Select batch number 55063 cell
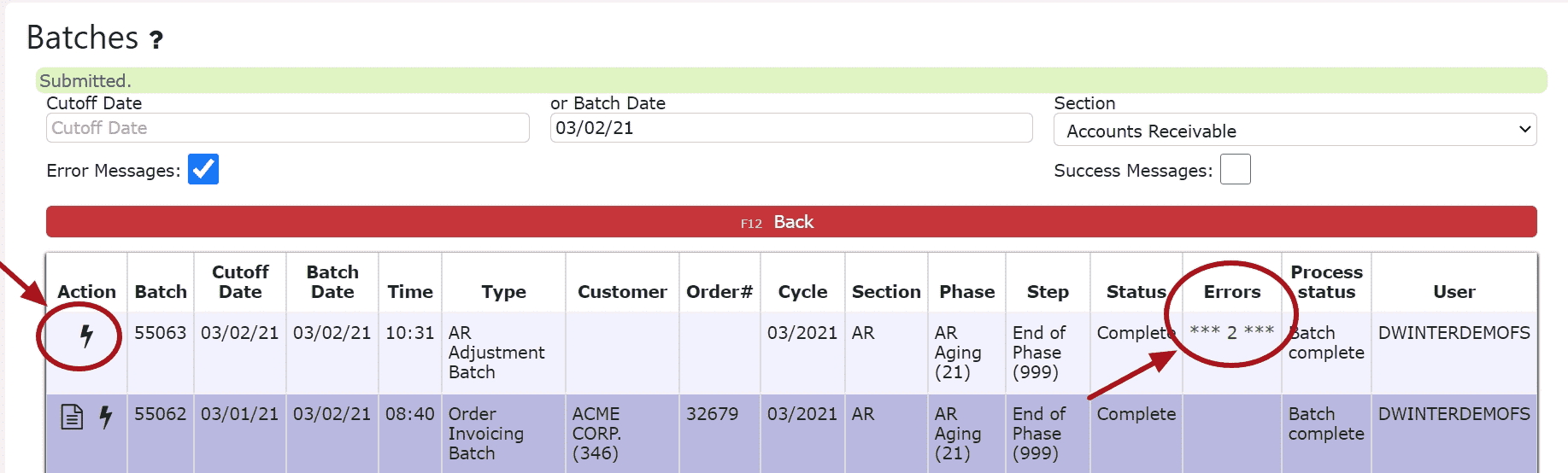The image size is (1568, 473). click(x=160, y=333)
